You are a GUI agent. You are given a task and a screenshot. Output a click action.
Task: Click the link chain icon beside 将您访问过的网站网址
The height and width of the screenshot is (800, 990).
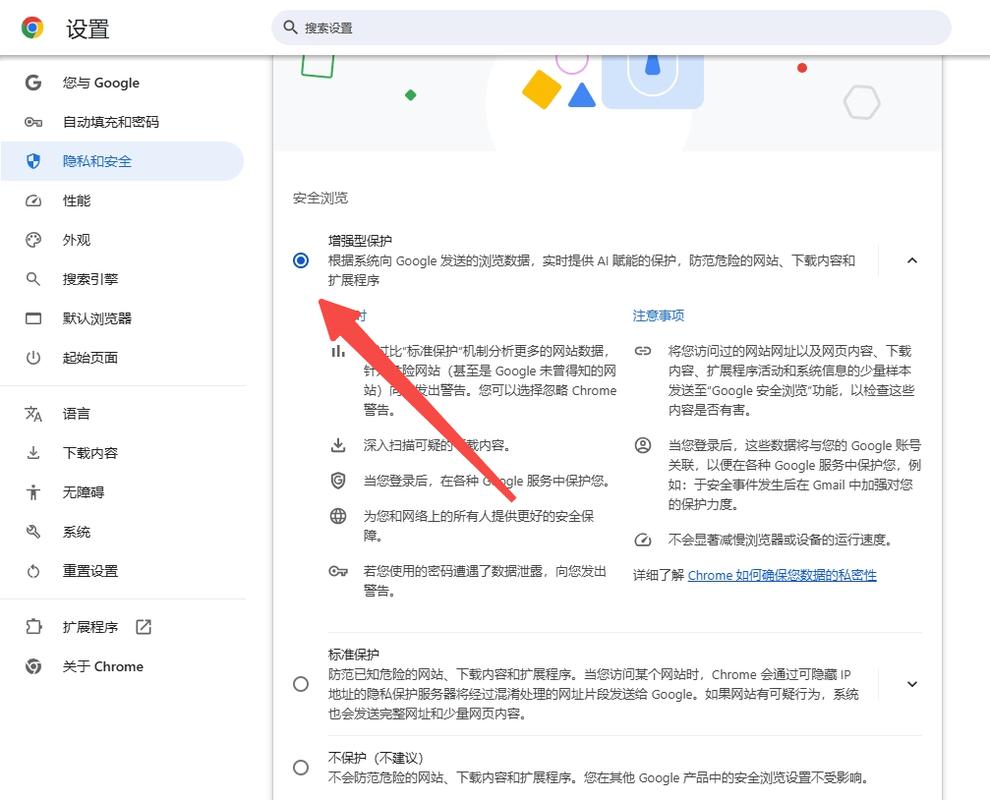click(643, 350)
